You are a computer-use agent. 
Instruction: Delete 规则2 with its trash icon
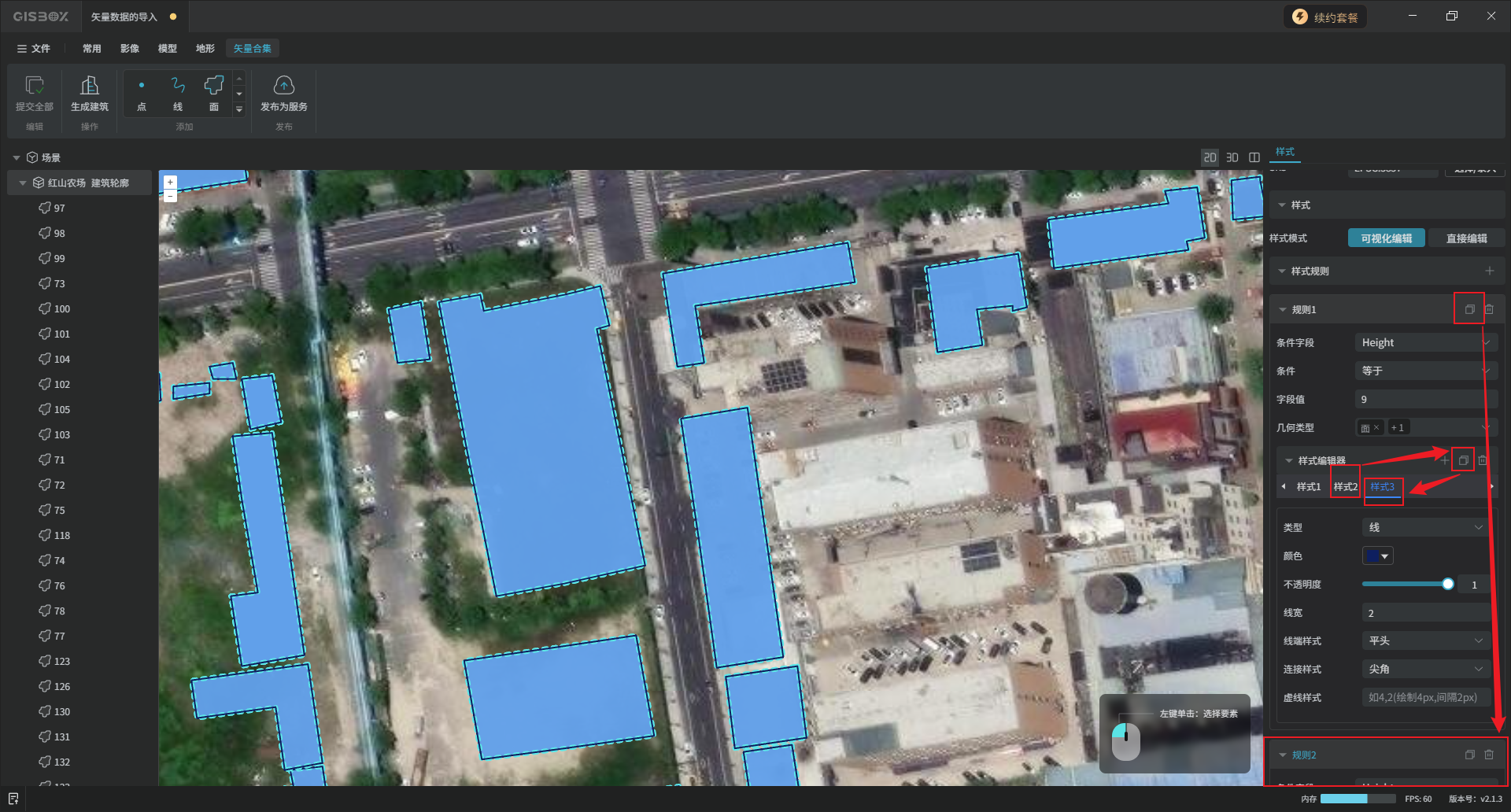point(1489,755)
